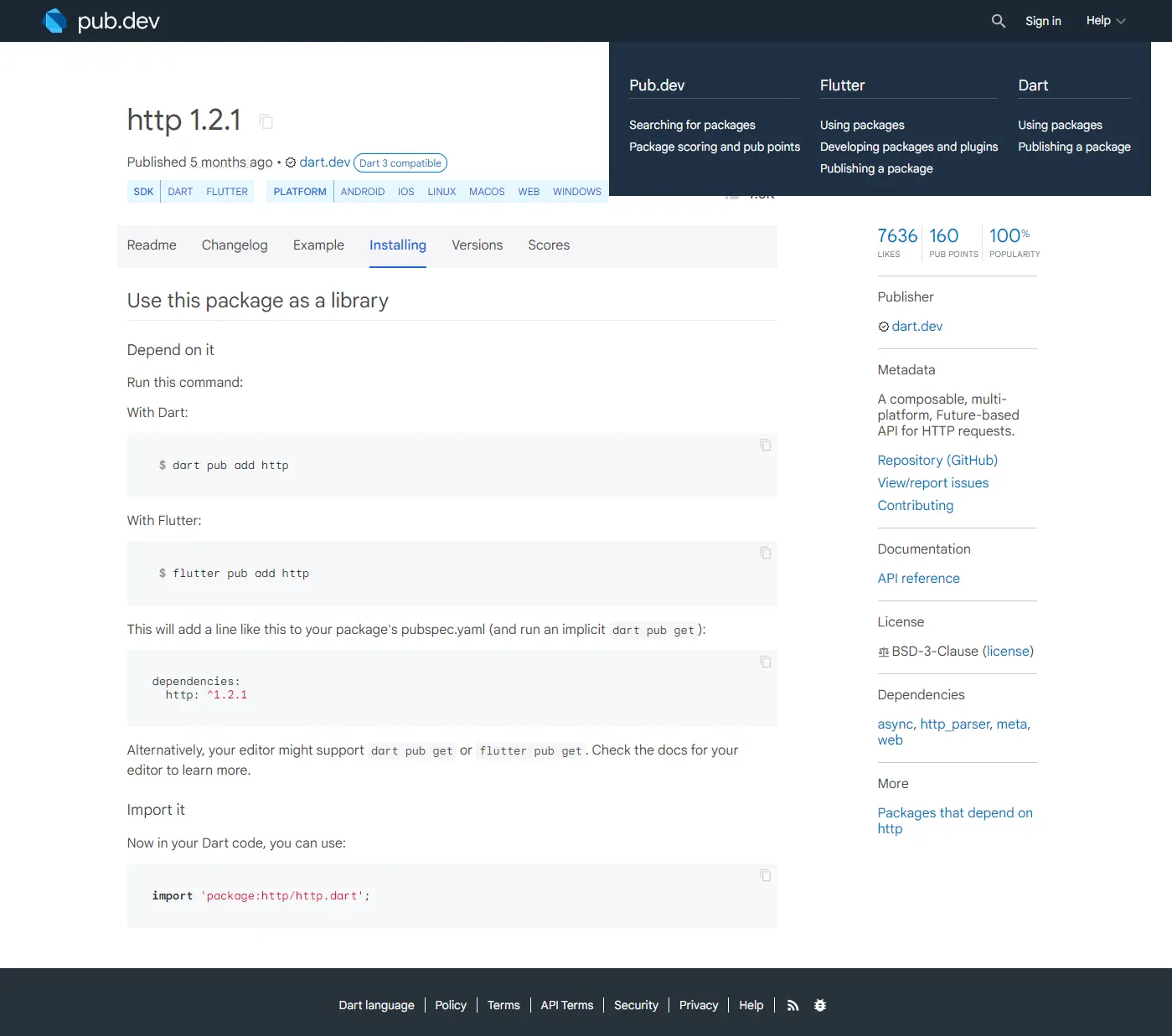Select the MACOS platform tag
This screenshot has height=1036, width=1172.
pyautogui.click(x=487, y=192)
